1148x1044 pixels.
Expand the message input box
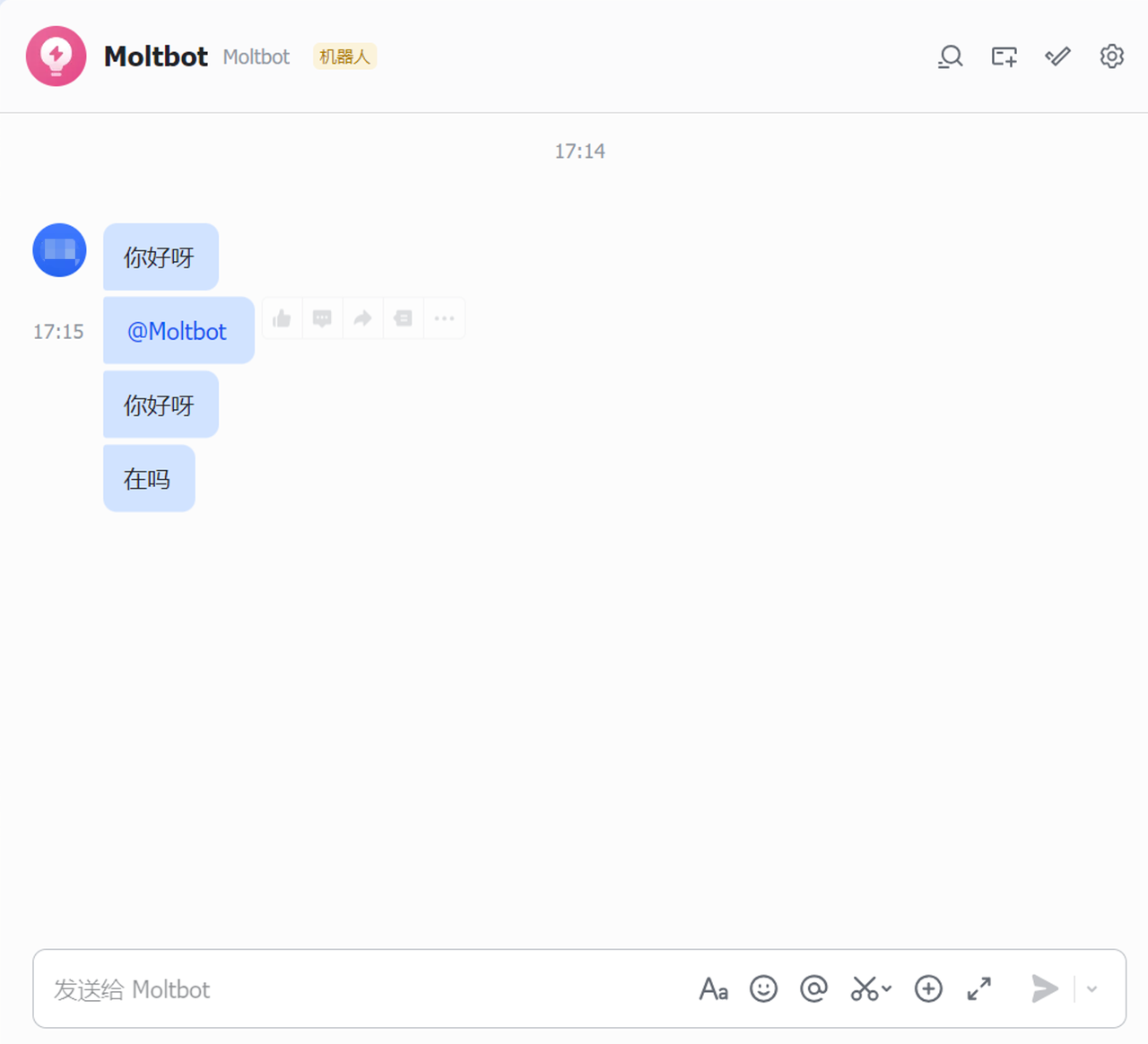click(979, 988)
